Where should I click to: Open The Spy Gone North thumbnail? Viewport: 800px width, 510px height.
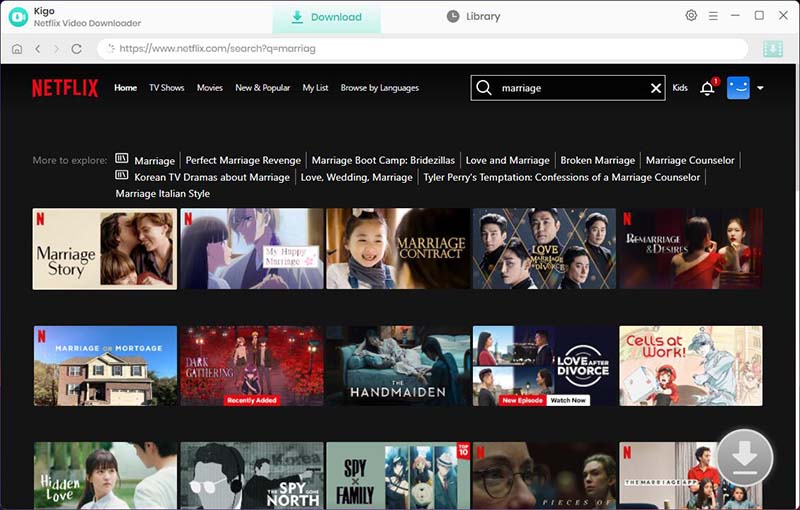[x=252, y=475]
